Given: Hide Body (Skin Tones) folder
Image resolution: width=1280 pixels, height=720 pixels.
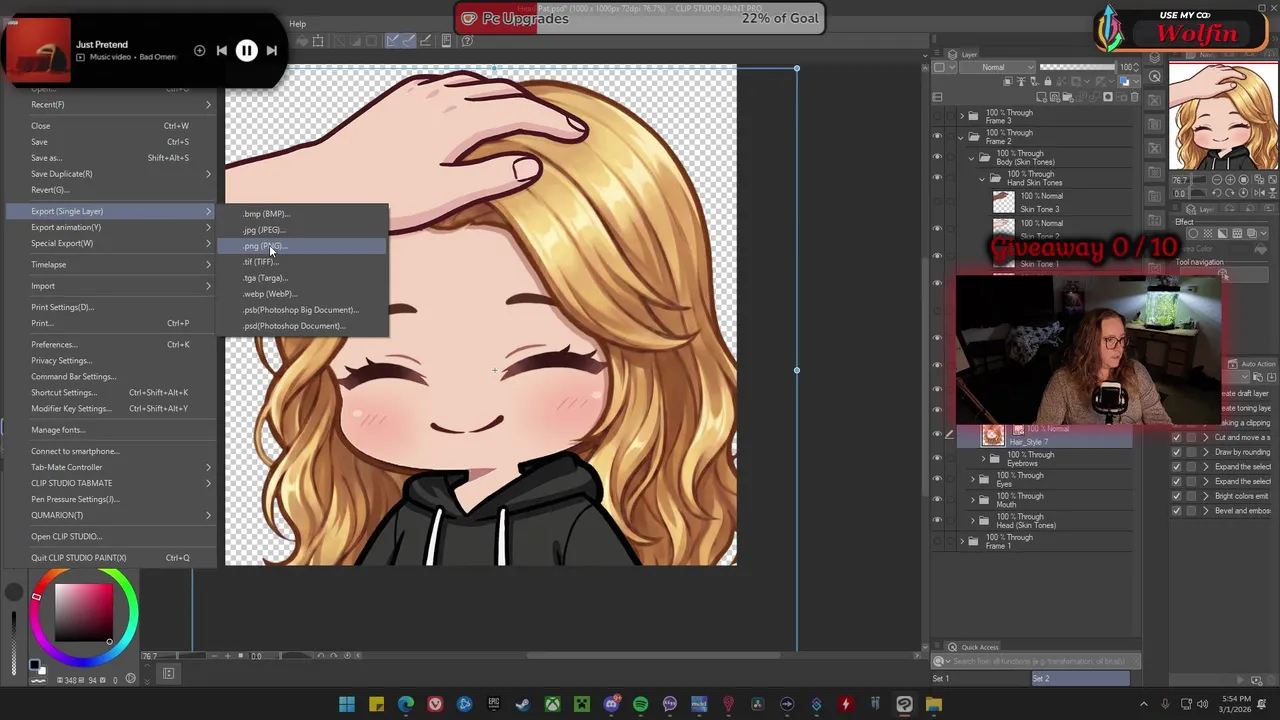Looking at the screenshot, I should (x=937, y=158).
